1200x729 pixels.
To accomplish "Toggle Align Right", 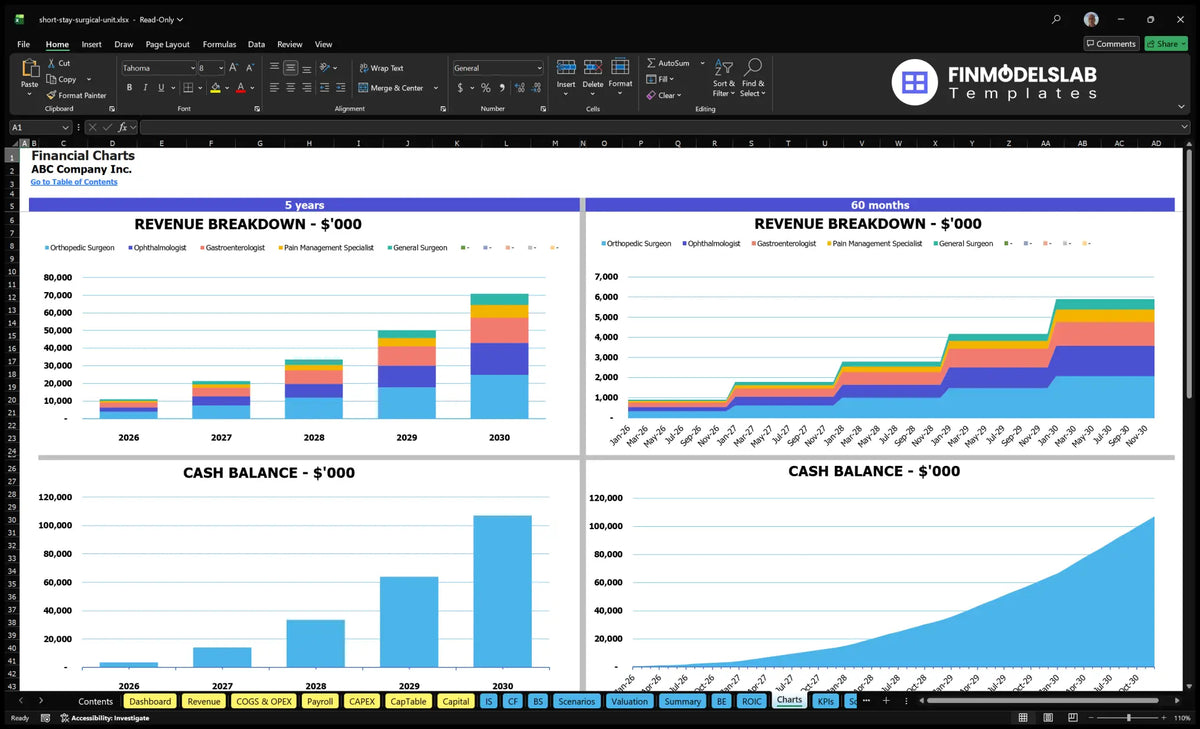I will tap(307, 88).
